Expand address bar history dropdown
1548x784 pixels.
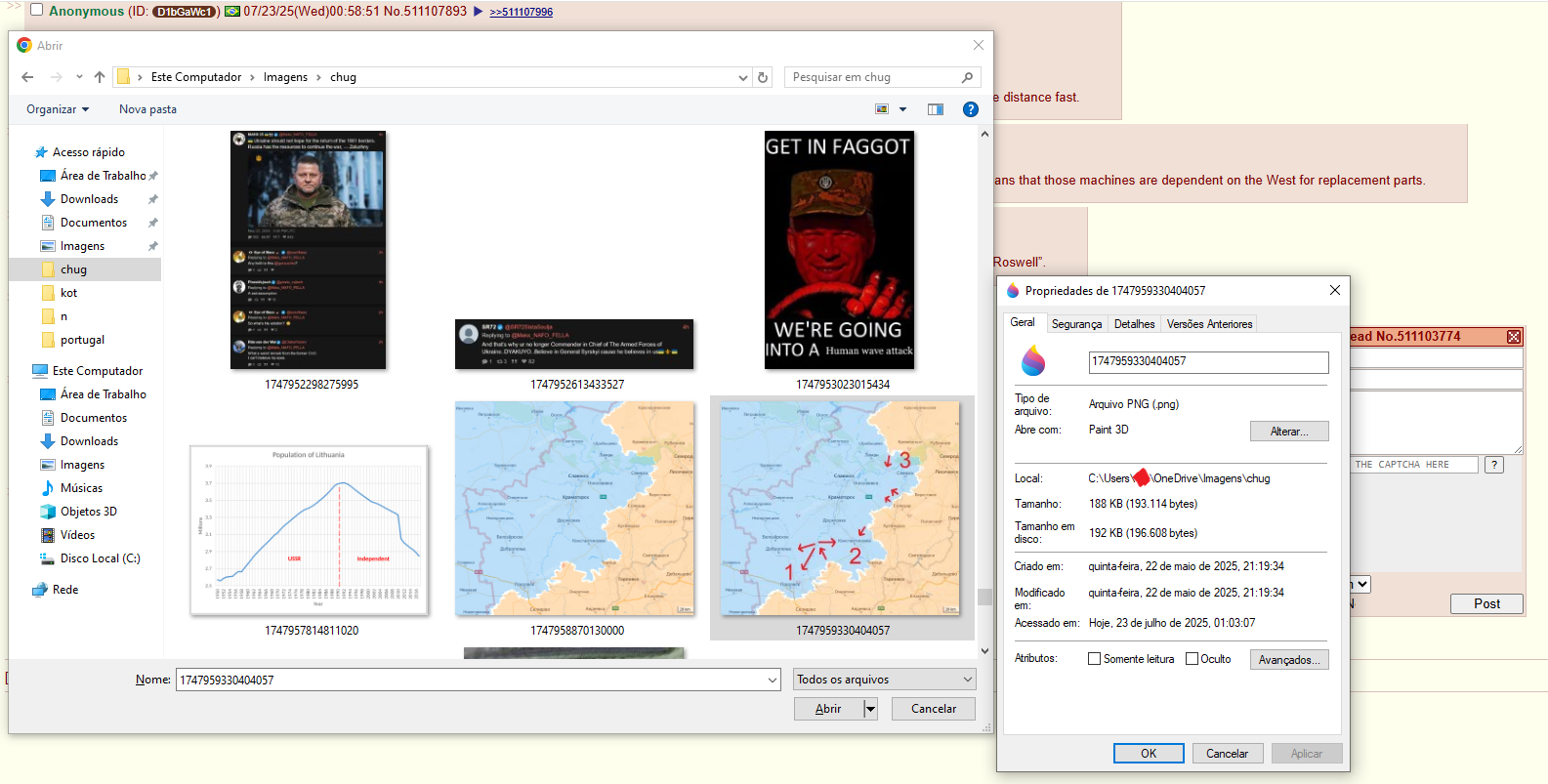click(743, 77)
